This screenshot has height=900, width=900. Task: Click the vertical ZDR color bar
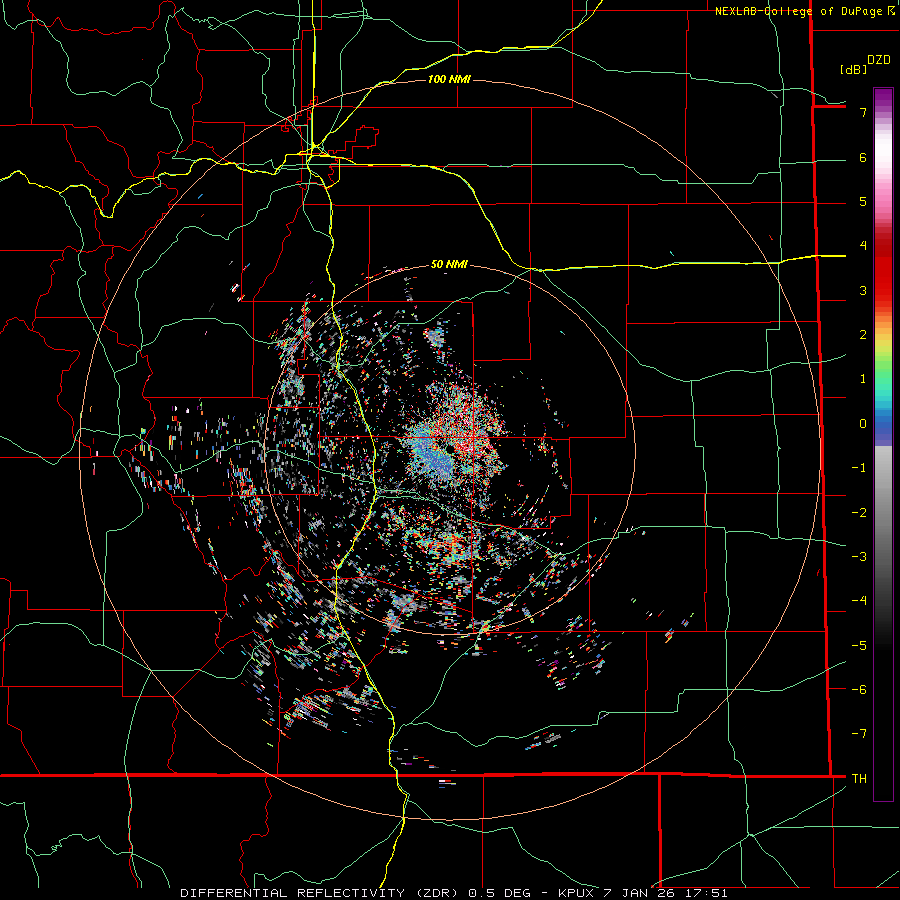point(883,444)
